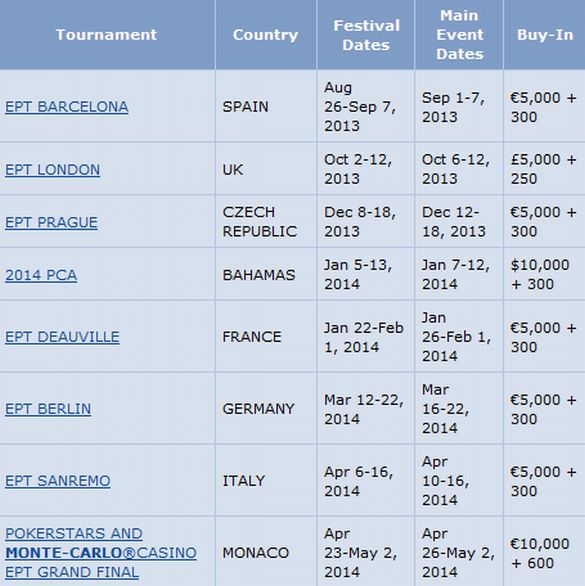585x586 pixels.
Task: Select the Mar 12-22, 2014 festival dates cell
Action: coord(366,408)
